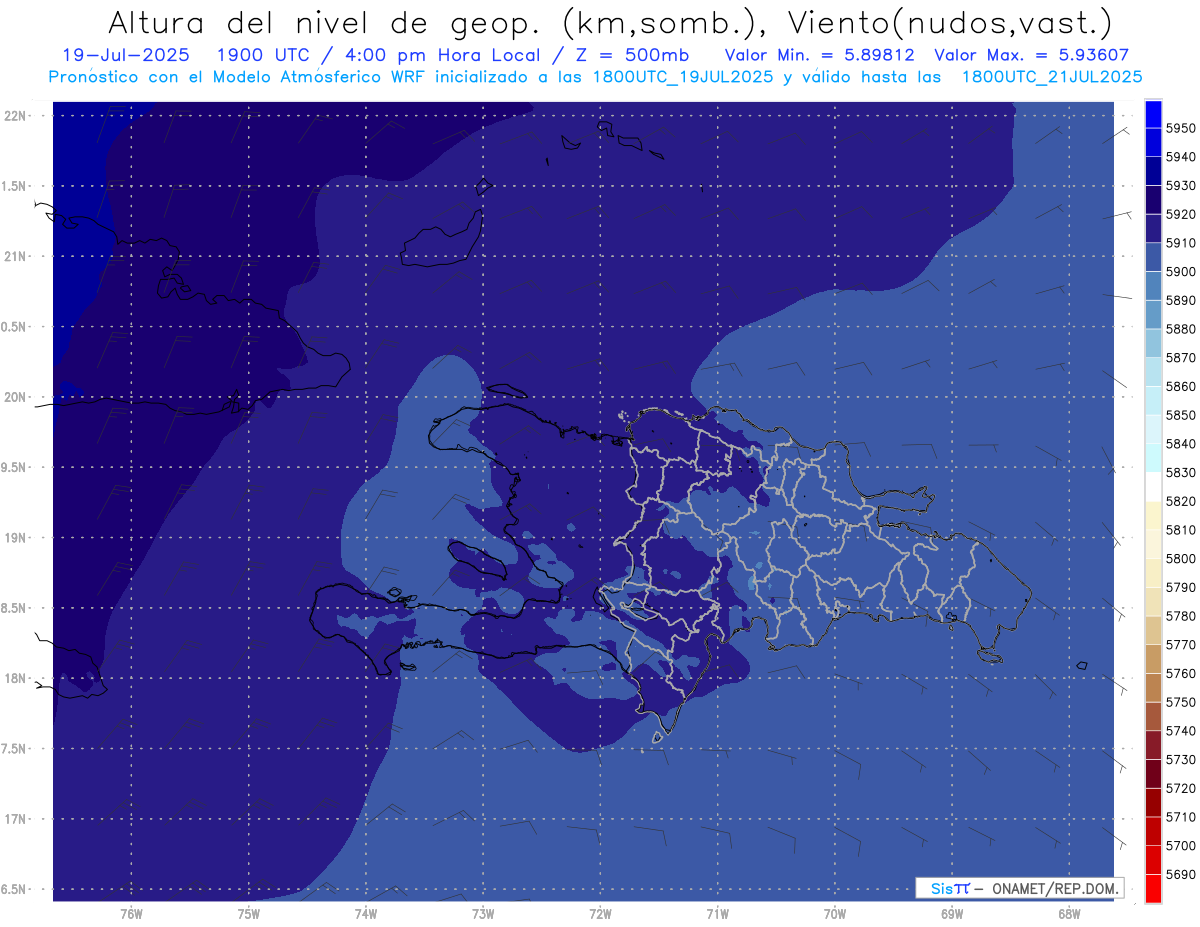
Task: Click the pressure level label 'Z = 500mb'
Action: point(632,55)
